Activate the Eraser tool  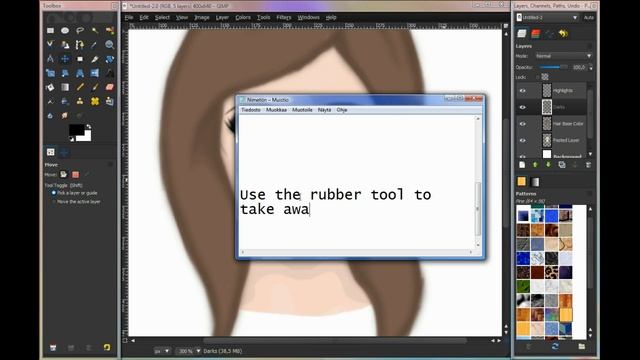(109, 87)
